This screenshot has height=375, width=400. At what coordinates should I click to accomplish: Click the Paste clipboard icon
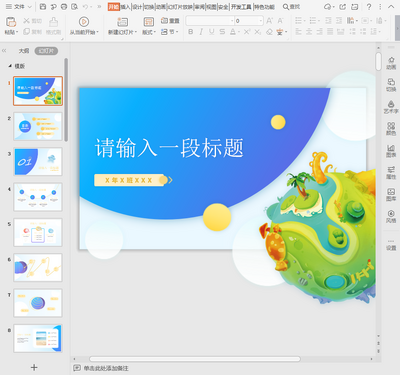coord(11,22)
